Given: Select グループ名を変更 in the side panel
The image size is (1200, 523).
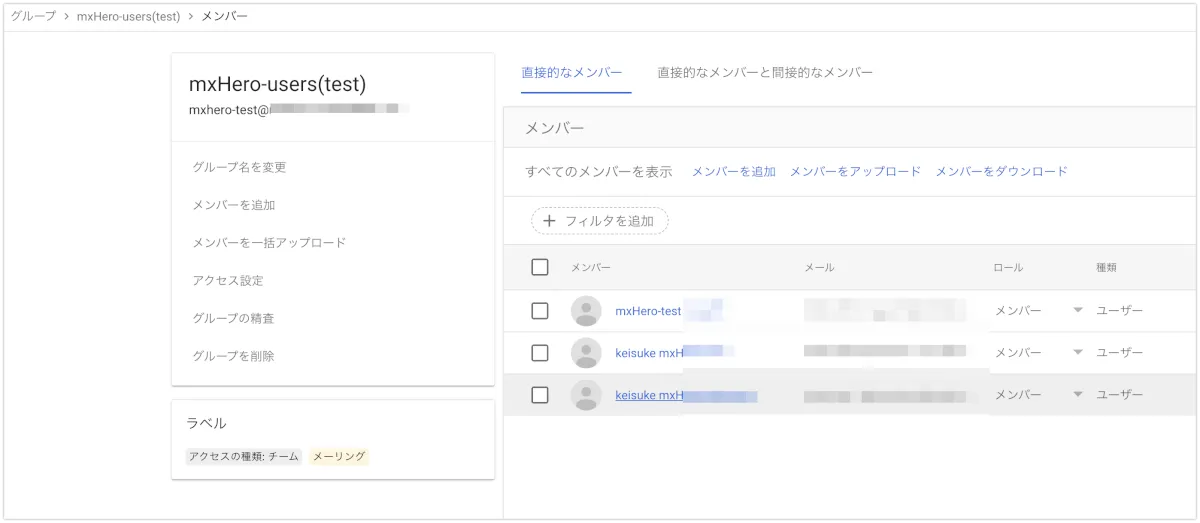Looking at the screenshot, I should [240, 167].
